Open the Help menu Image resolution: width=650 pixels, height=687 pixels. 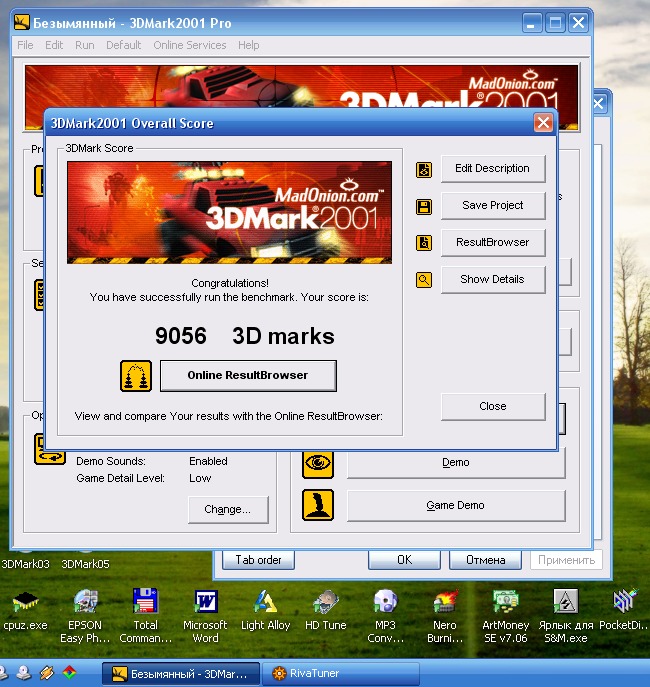pyautogui.click(x=248, y=45)
